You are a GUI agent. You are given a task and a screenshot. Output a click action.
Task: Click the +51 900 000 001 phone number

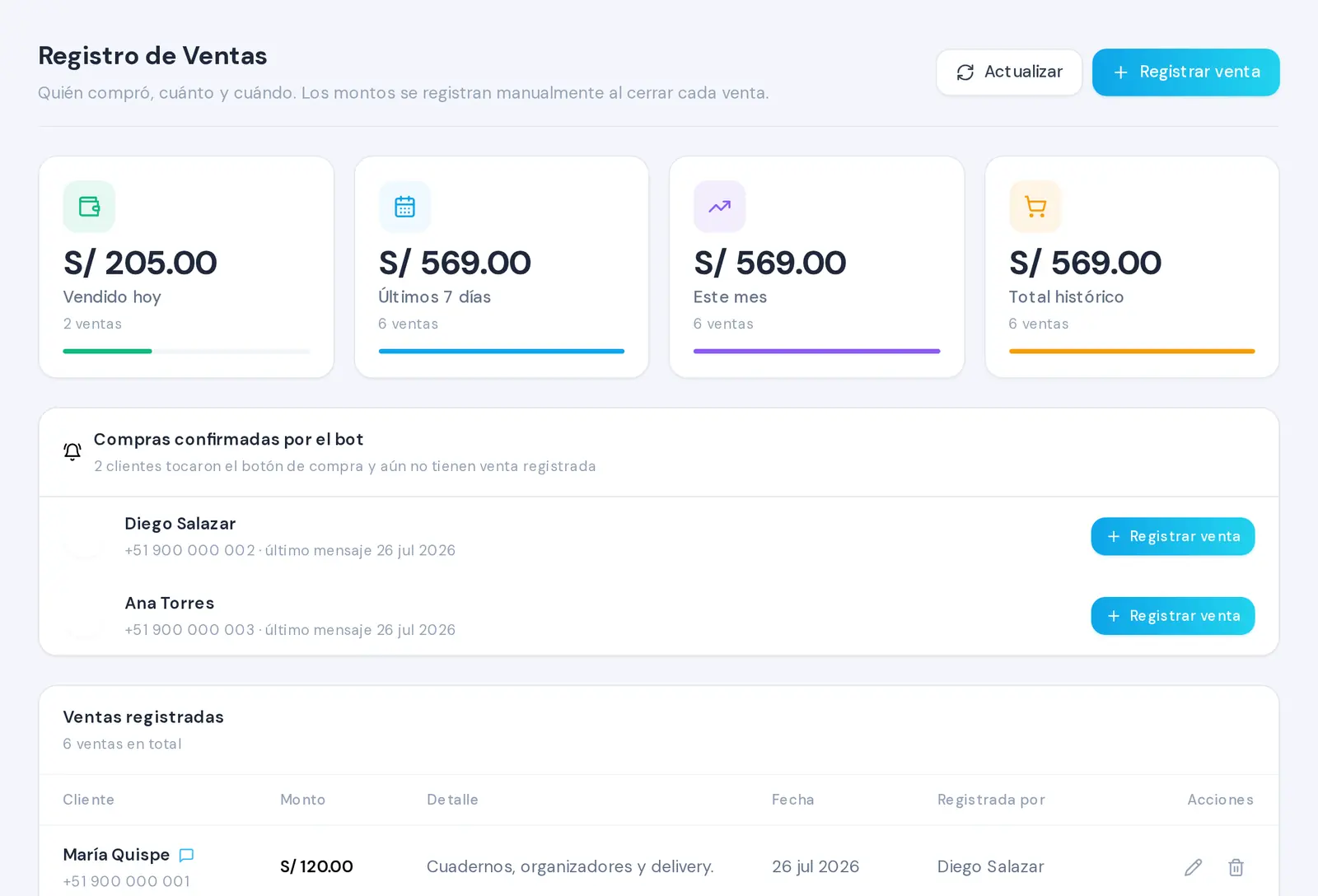click(x=127, y=881)
